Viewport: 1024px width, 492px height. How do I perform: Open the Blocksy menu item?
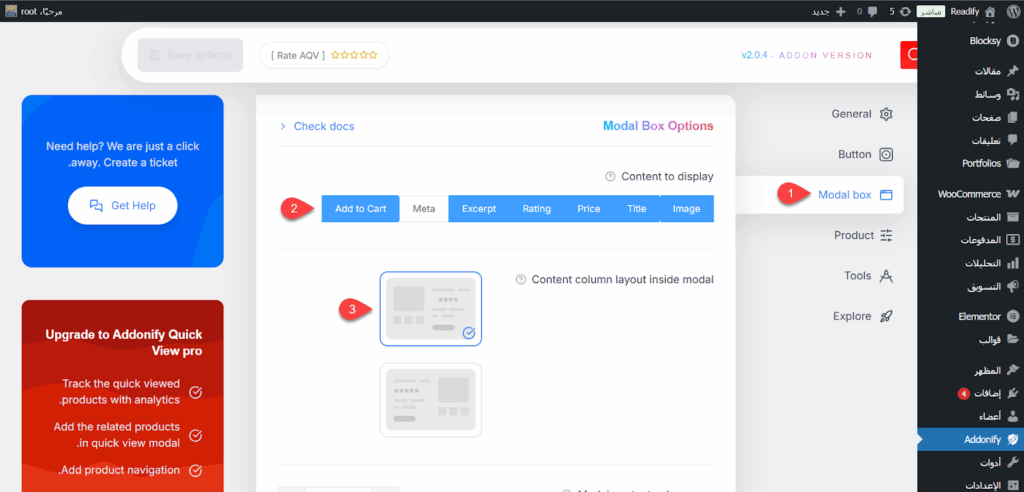(970, 41)
